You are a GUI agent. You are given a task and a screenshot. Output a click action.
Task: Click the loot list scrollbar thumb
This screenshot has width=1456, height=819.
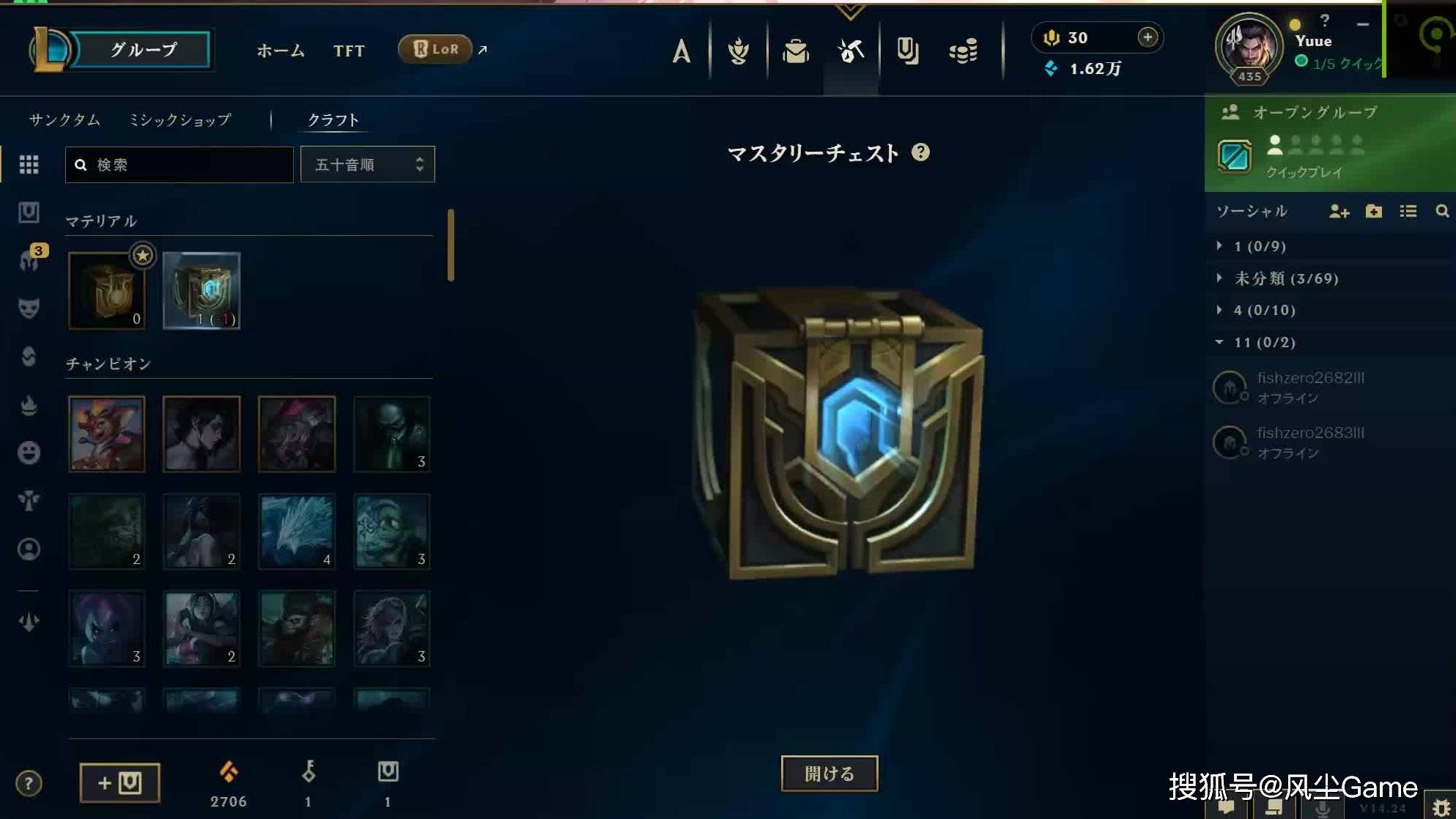point(451,245)
